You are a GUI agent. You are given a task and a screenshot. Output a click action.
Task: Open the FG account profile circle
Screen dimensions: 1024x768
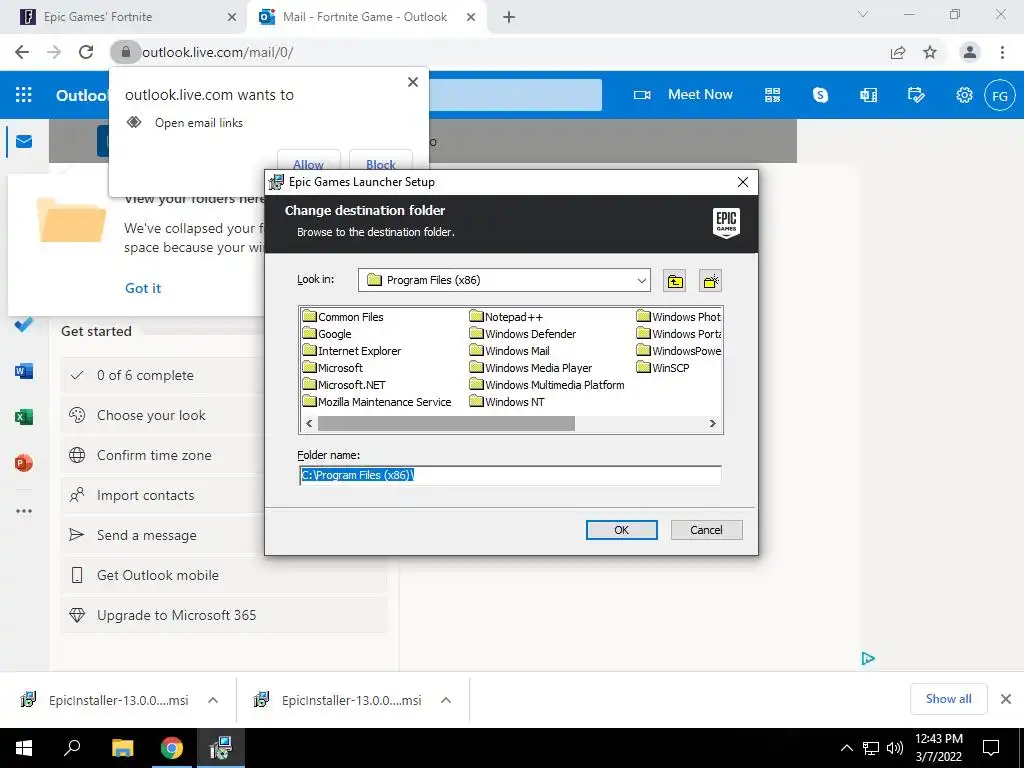pyautogui.click(x=1000, y=95)
